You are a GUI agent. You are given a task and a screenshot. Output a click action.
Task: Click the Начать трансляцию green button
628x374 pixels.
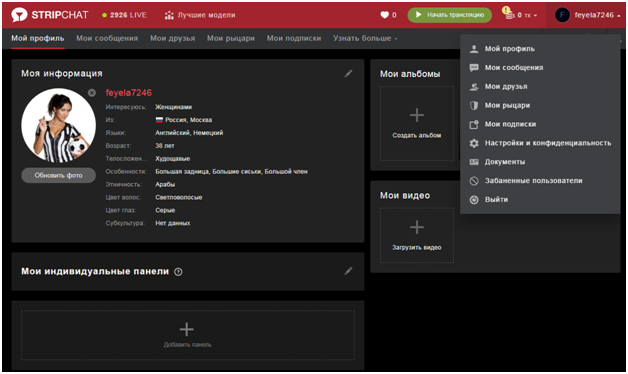[x=450, y=15]
